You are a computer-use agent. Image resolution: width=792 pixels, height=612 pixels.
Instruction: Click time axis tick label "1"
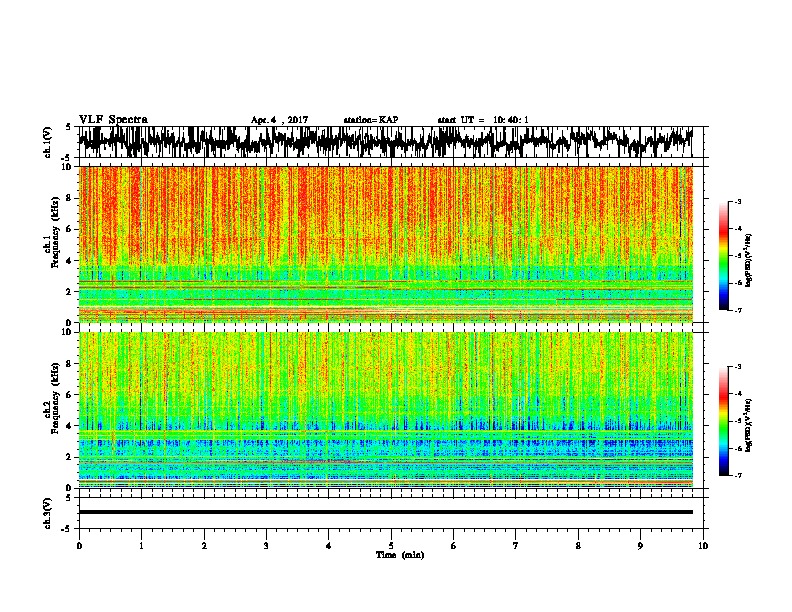click(x=141, y=546)
